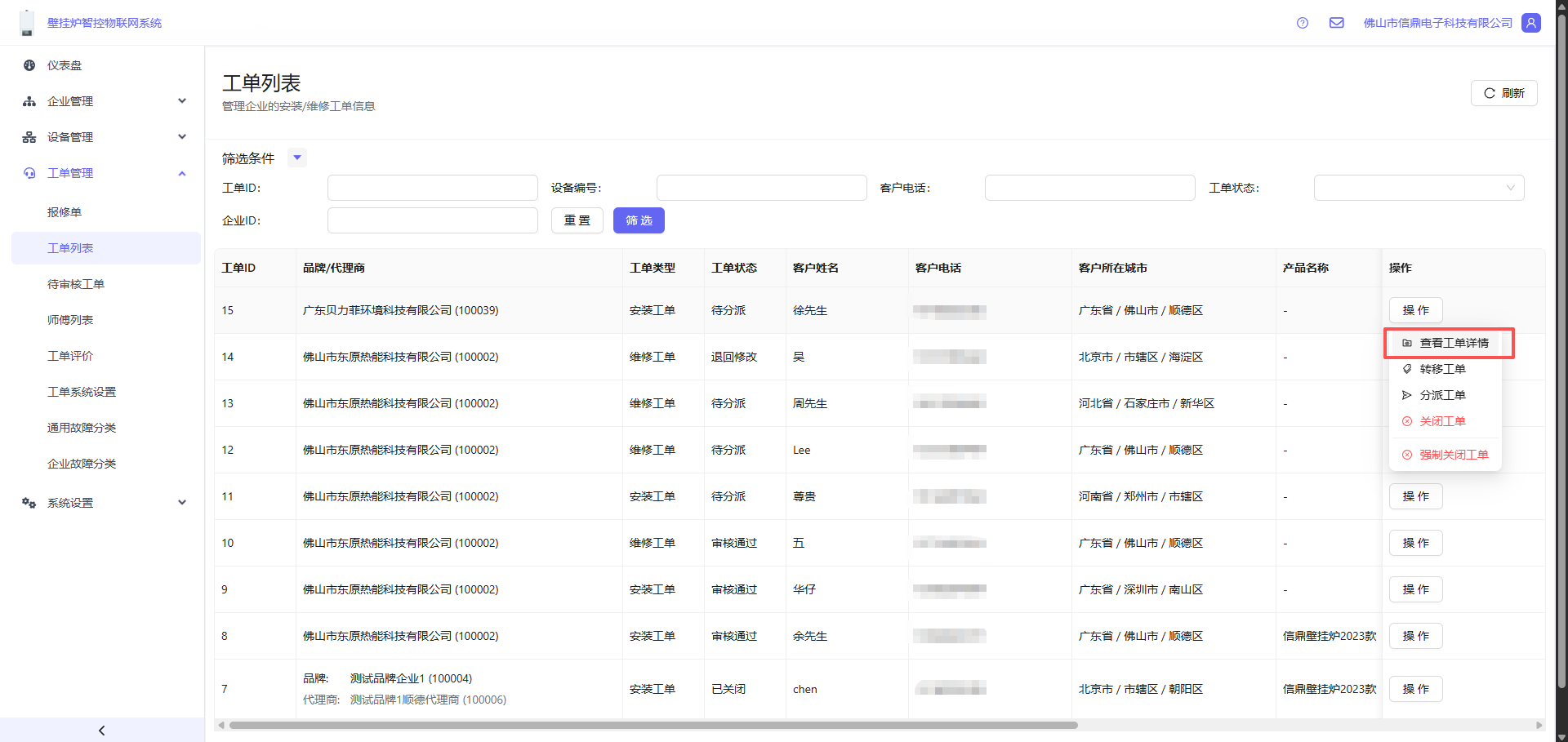Choose 转移工单 in the dropdown menu
Viewport: 1568px width, 742px height.
[1442, 369]
